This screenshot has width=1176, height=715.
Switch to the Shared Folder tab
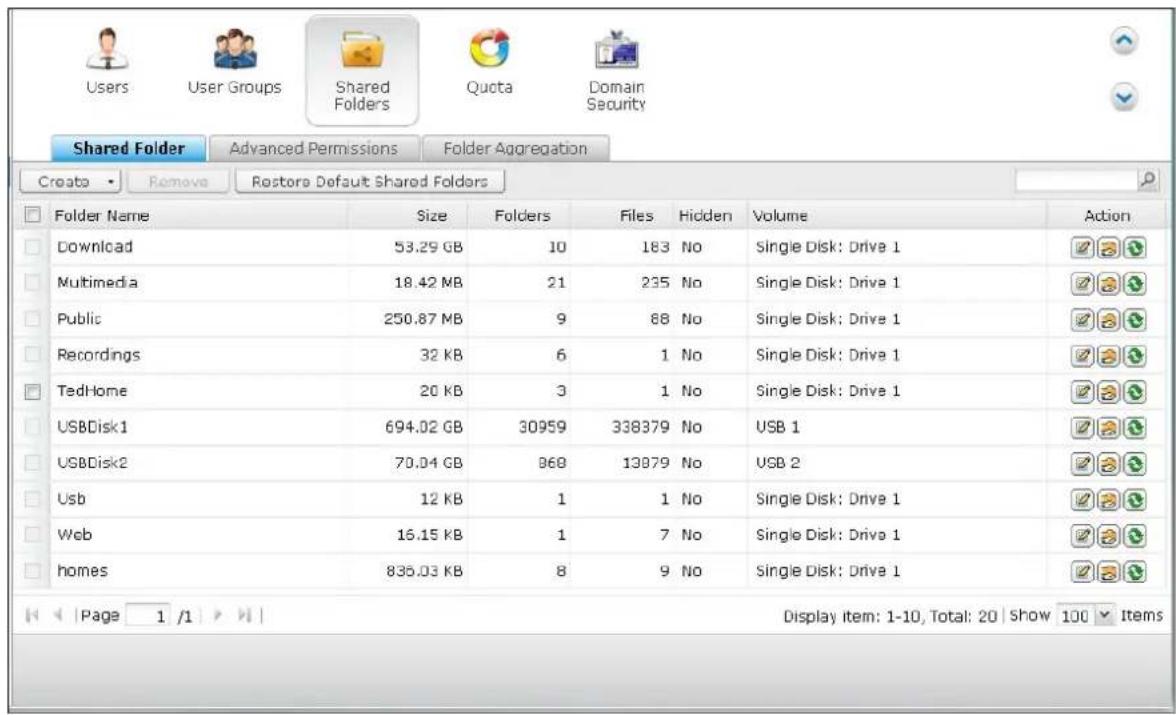(128, 149)
